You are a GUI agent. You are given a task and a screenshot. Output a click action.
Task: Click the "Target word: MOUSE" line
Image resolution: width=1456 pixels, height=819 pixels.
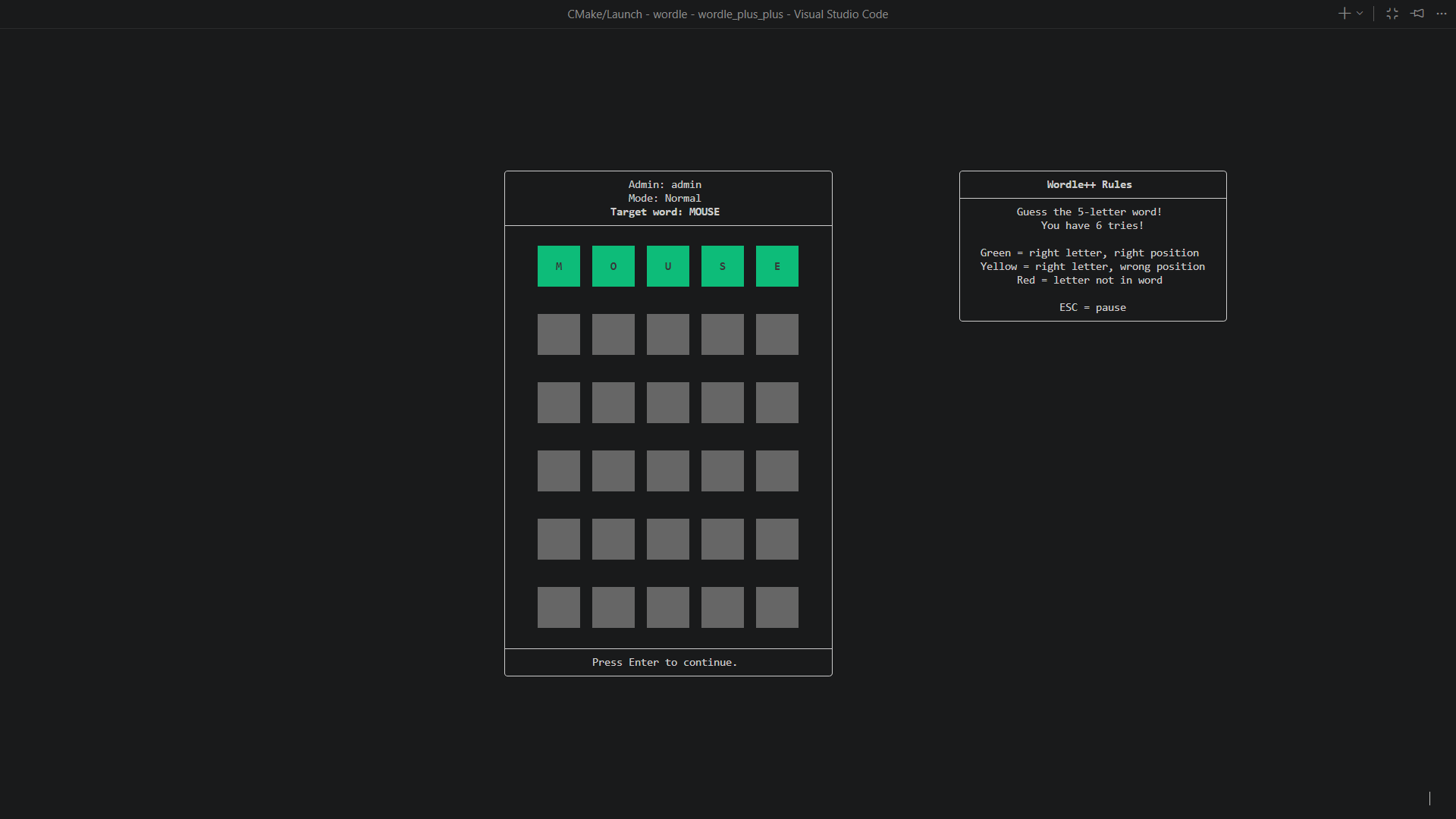tap(665, 212)
